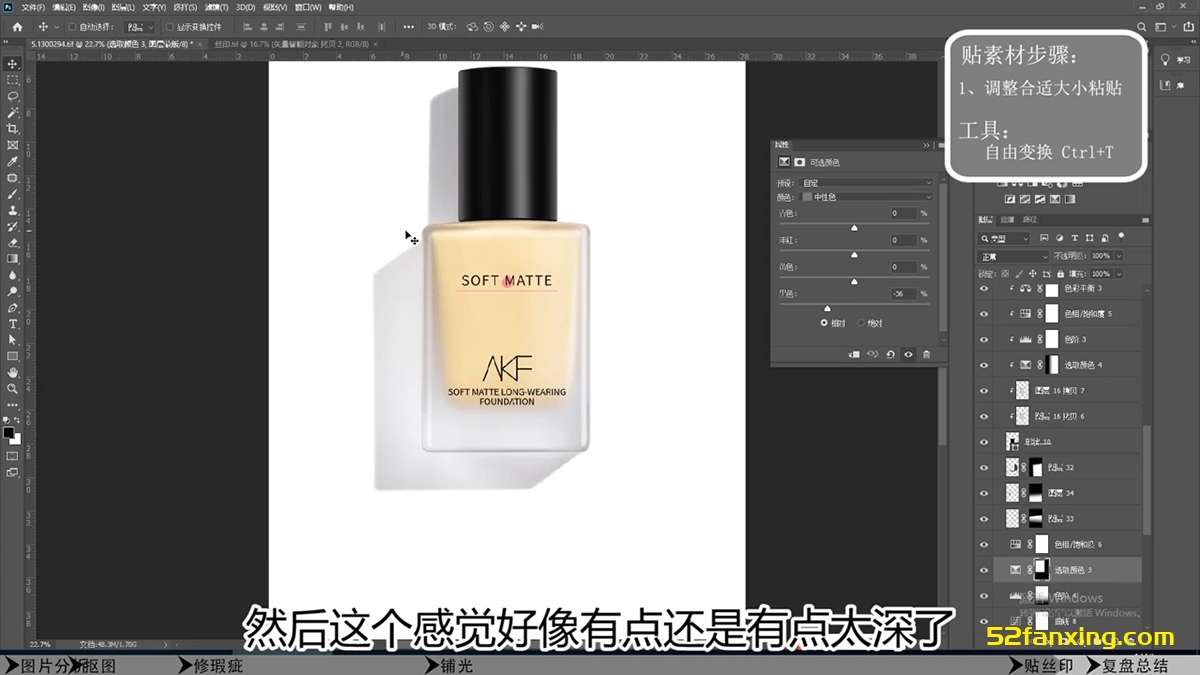
Task: Select the Brush tool
Action: pyautogui.click(x=13, y=194)
